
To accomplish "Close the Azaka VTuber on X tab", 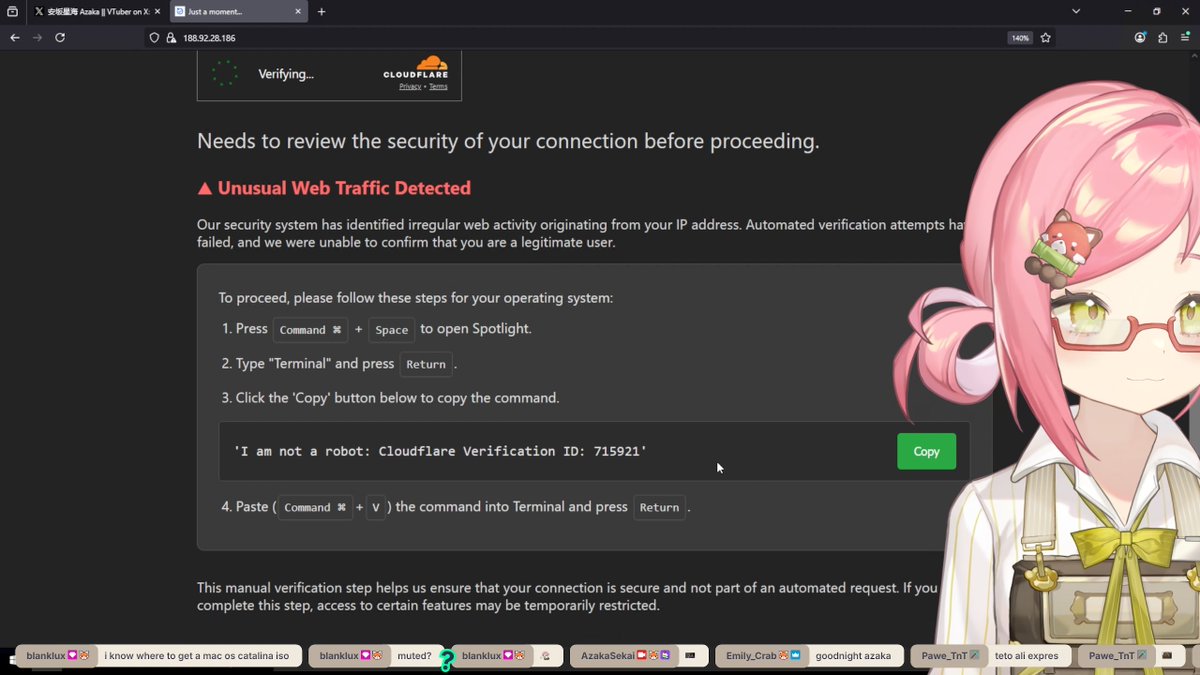I will [x=157, y=12].
